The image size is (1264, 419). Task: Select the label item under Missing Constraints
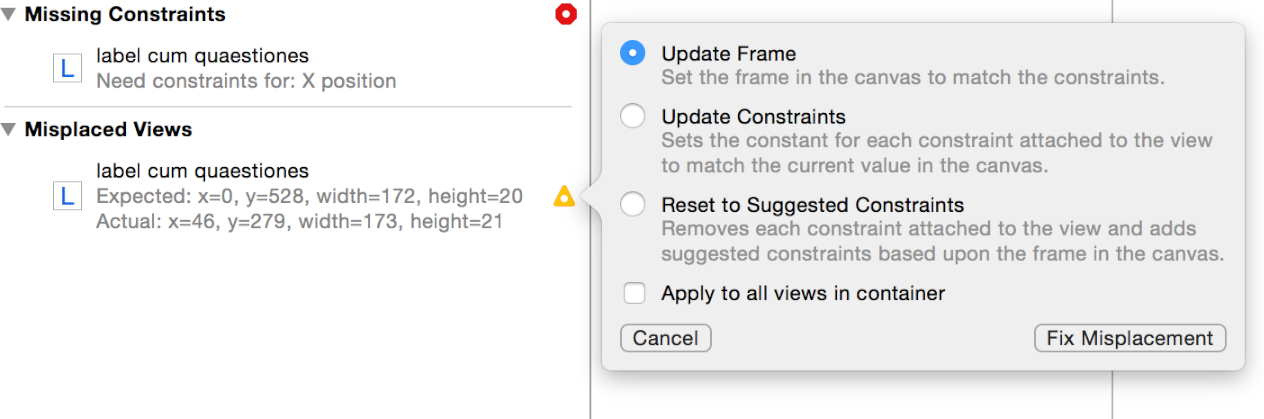coord(202,56)
